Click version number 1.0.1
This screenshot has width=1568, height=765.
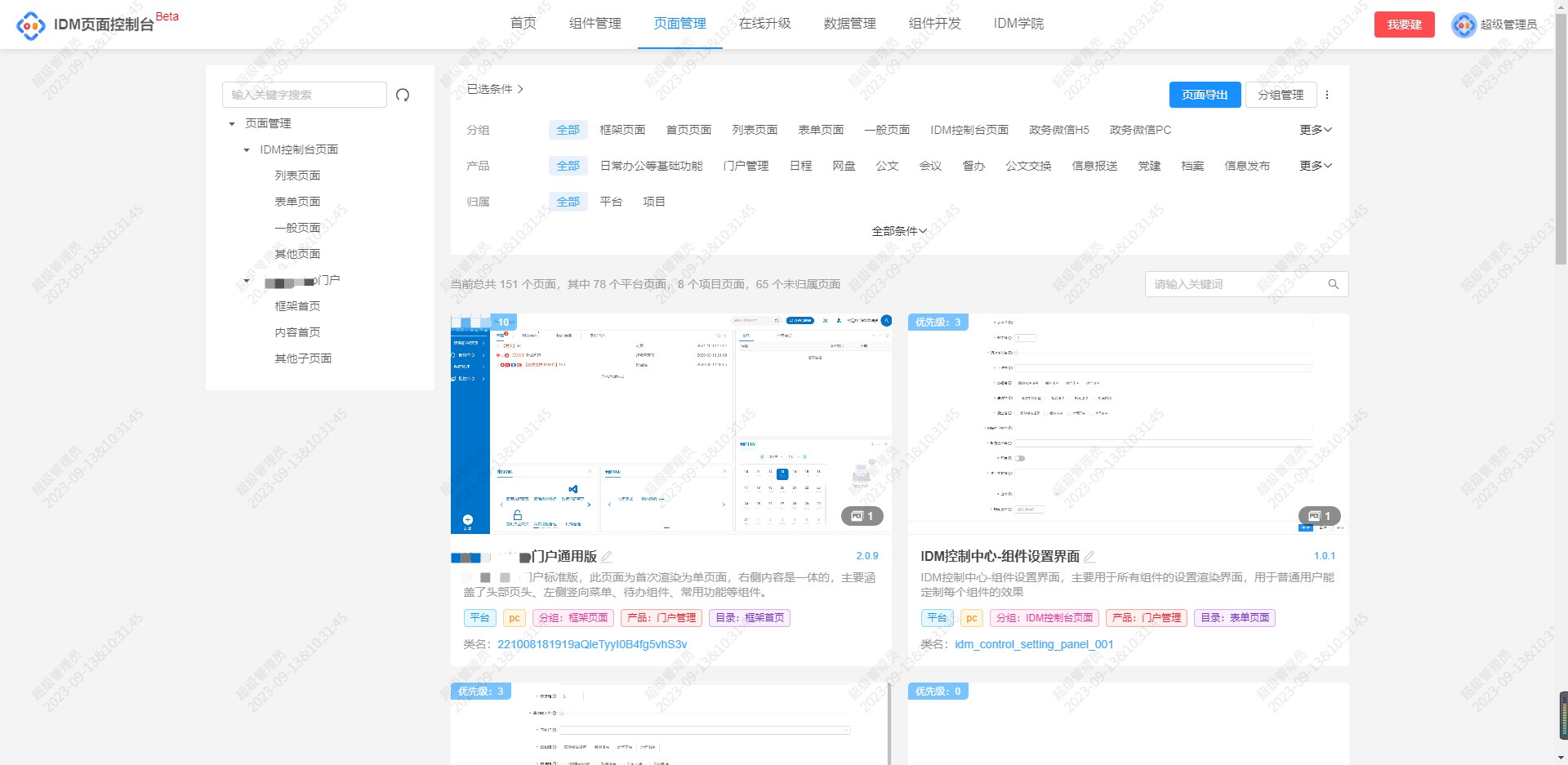pyautogui.click(x=1325, y=556)
